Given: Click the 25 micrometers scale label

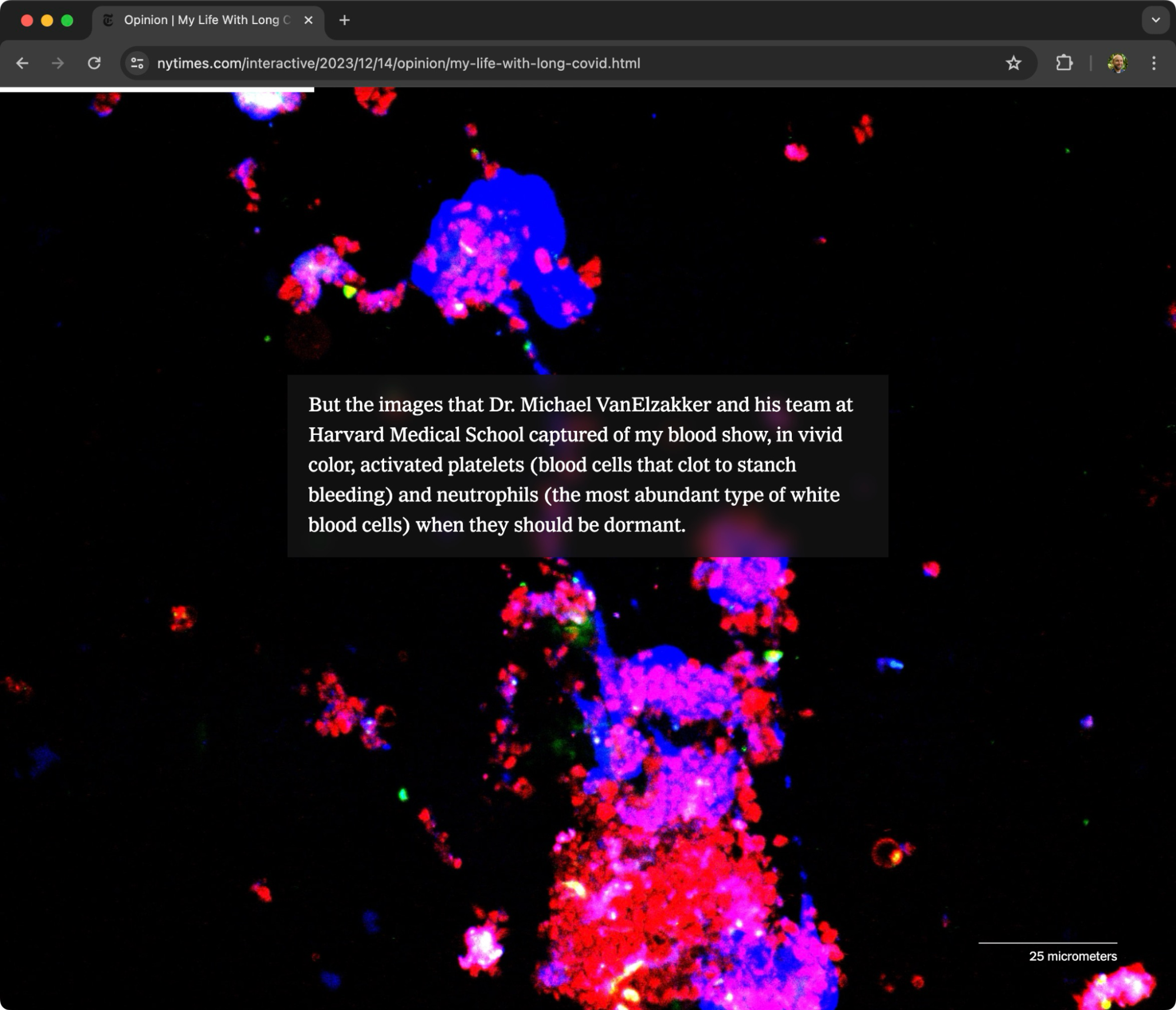Looking at the screenshot, I should [1072, 956].
